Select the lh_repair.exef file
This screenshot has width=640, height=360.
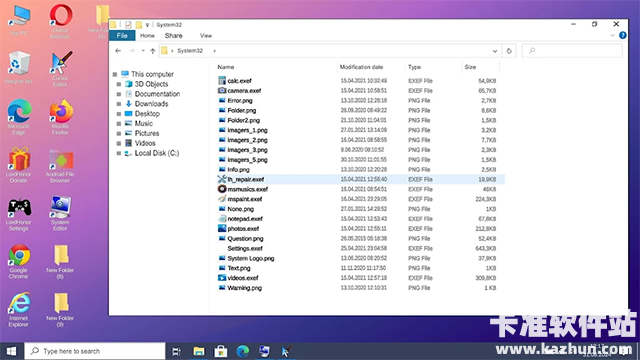pos(361,179)
